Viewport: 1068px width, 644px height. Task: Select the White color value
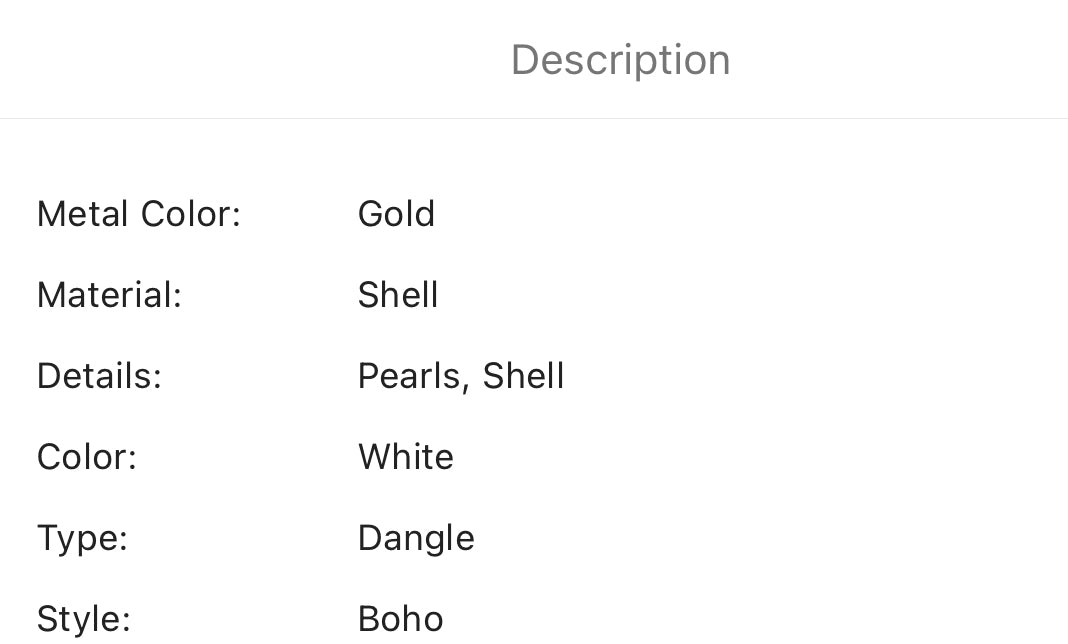tap(406, 457)
